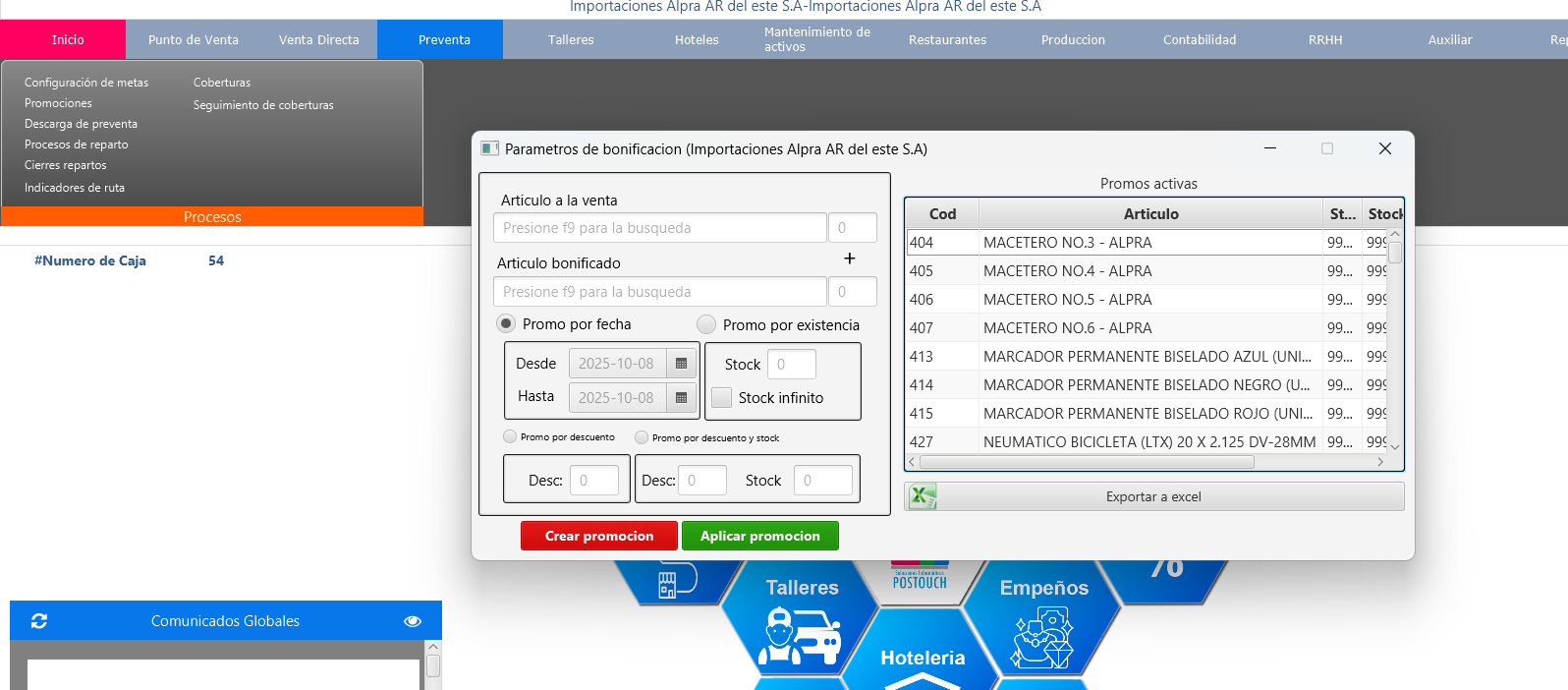This screenshot has height=690, width=1568.
Task: Open the Hoteleria hexagon tile
Action: pyautogui.click(x=923, y=657)
